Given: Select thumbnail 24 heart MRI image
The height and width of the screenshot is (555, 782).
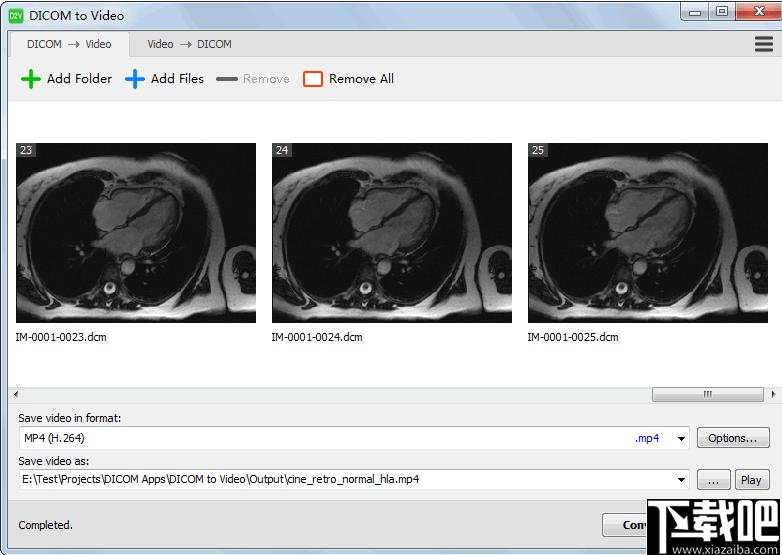Looking at the screenshot, I should point(392,233).
